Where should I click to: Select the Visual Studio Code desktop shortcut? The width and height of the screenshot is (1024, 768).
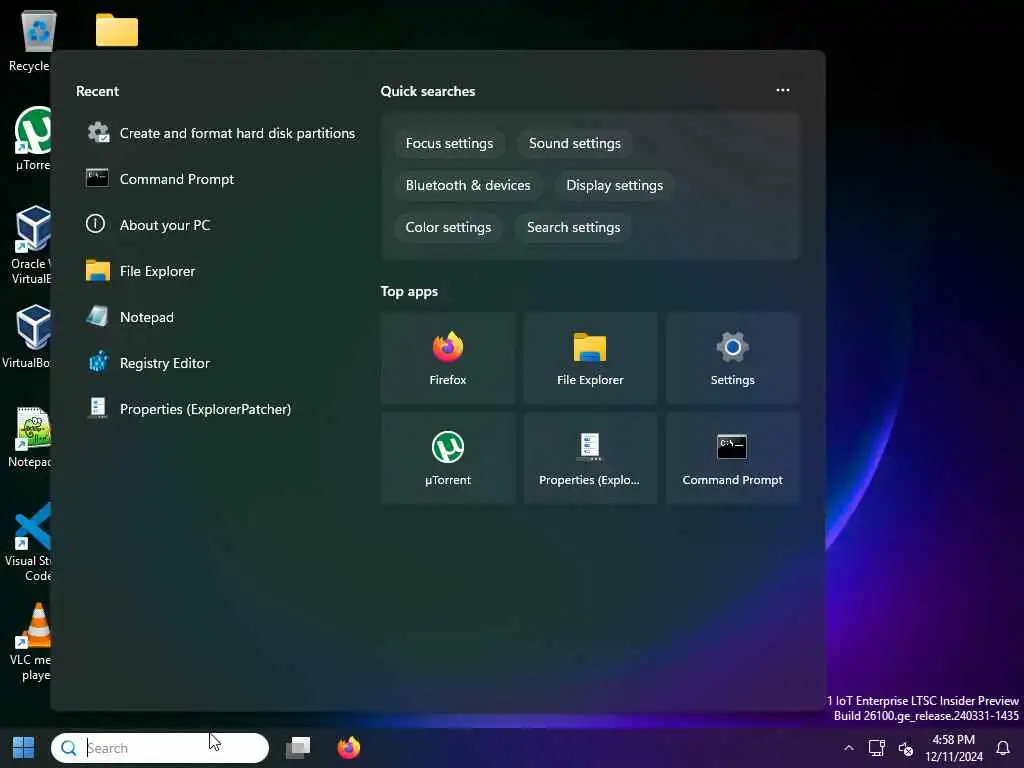point(29,542)
